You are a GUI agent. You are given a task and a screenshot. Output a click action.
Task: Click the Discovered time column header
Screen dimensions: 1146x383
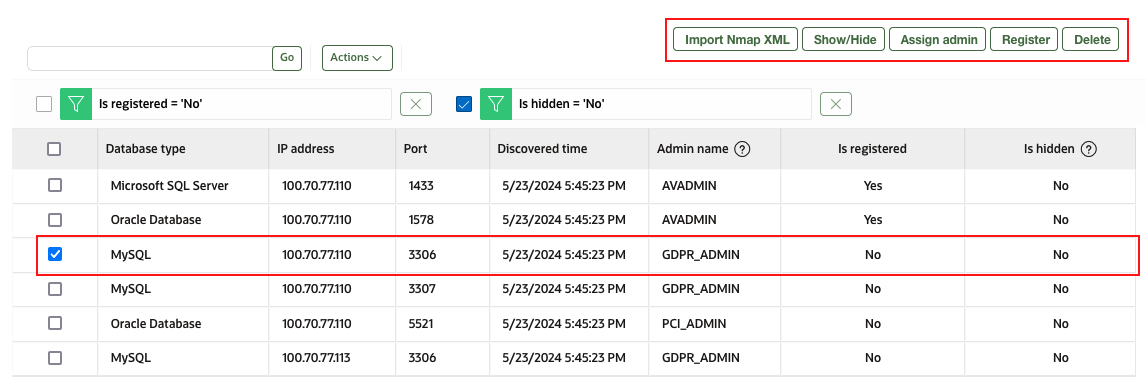tap(542, 149)
